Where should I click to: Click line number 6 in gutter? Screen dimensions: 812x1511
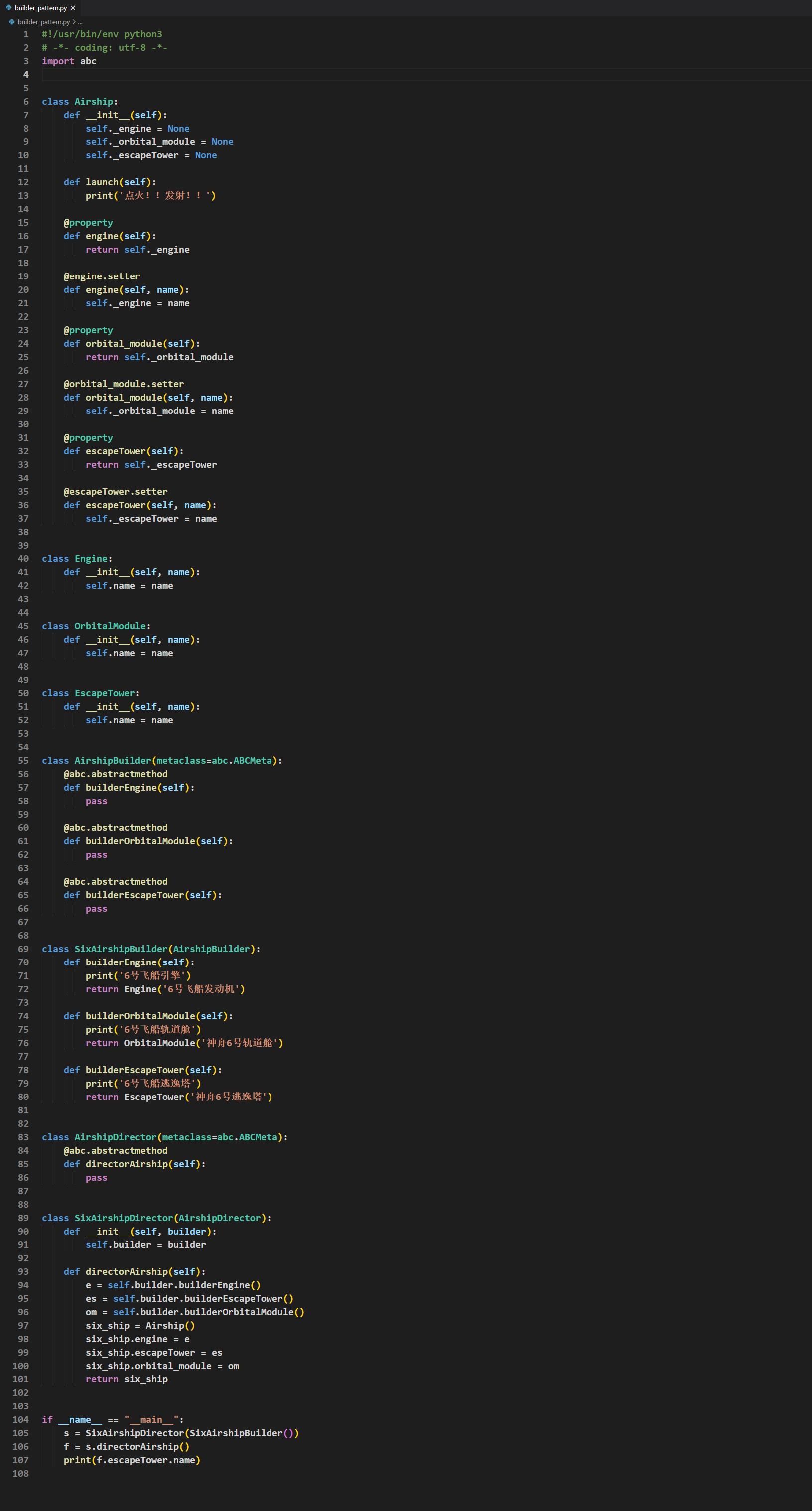pos(26,102)
